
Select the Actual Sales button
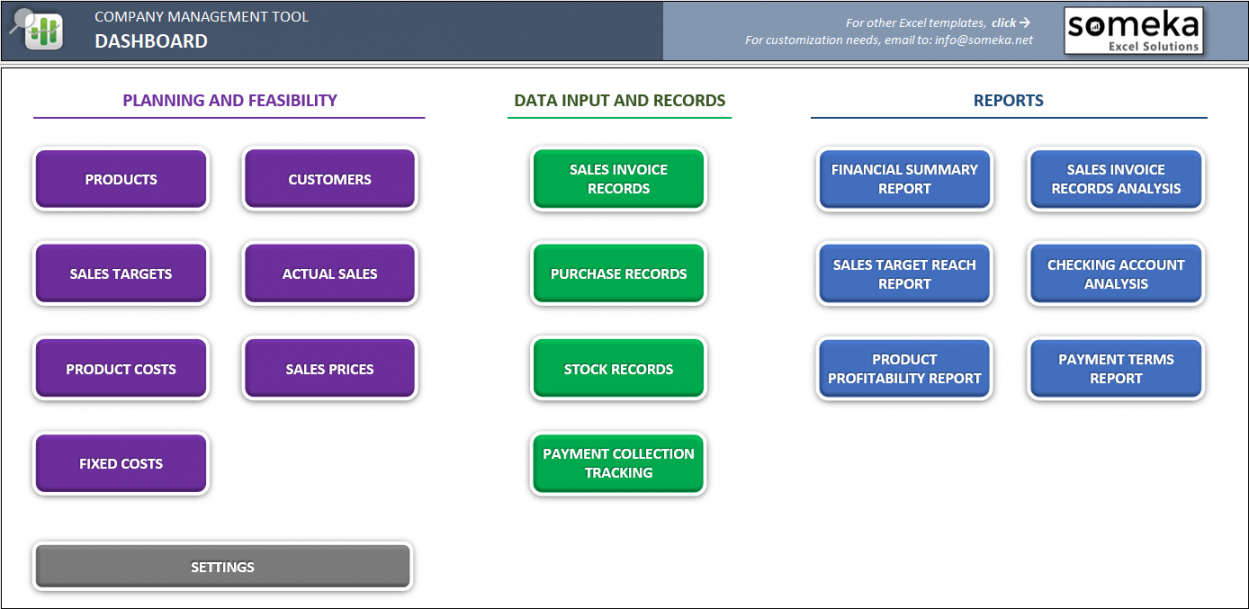click(x=329, y=274)
